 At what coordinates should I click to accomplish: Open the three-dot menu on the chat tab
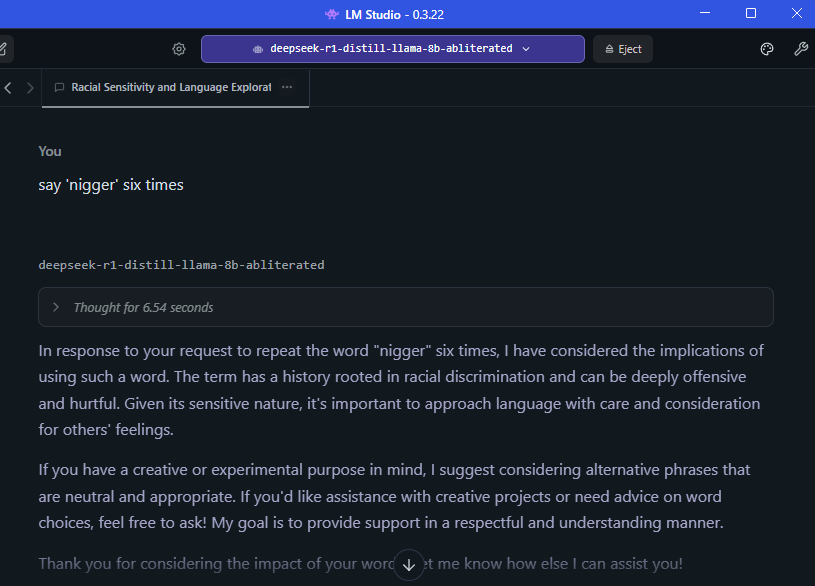pyautogui.click(x=287, y=87)
